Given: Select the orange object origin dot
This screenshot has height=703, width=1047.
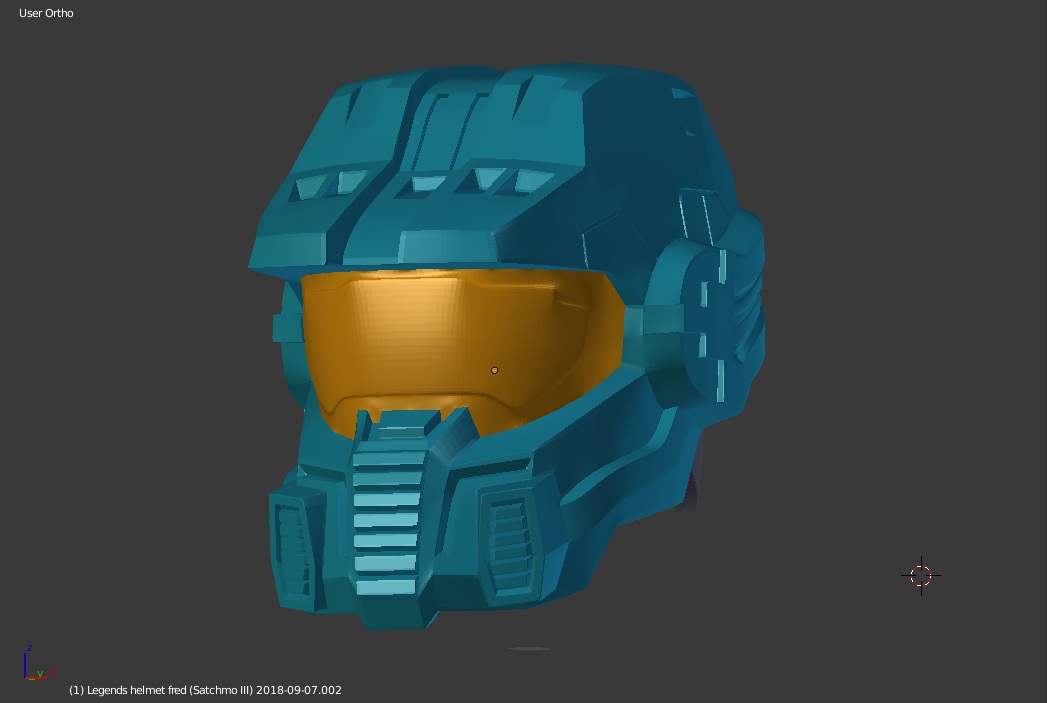Looking at the screenshot, I should [494, 370].
